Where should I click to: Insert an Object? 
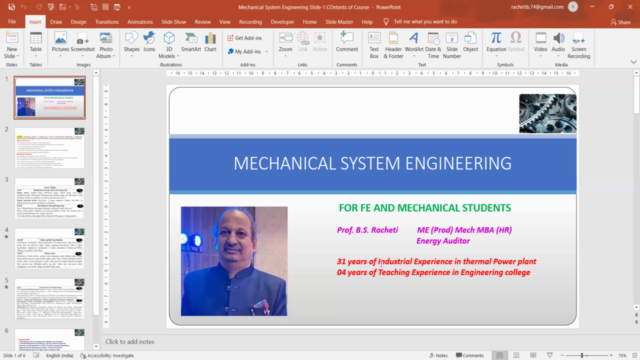pos(470,42)
